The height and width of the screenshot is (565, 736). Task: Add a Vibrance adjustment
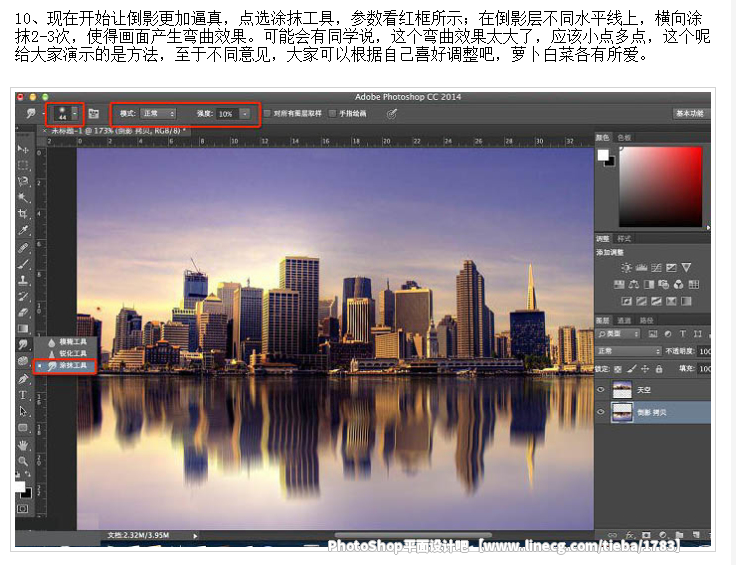686,268
